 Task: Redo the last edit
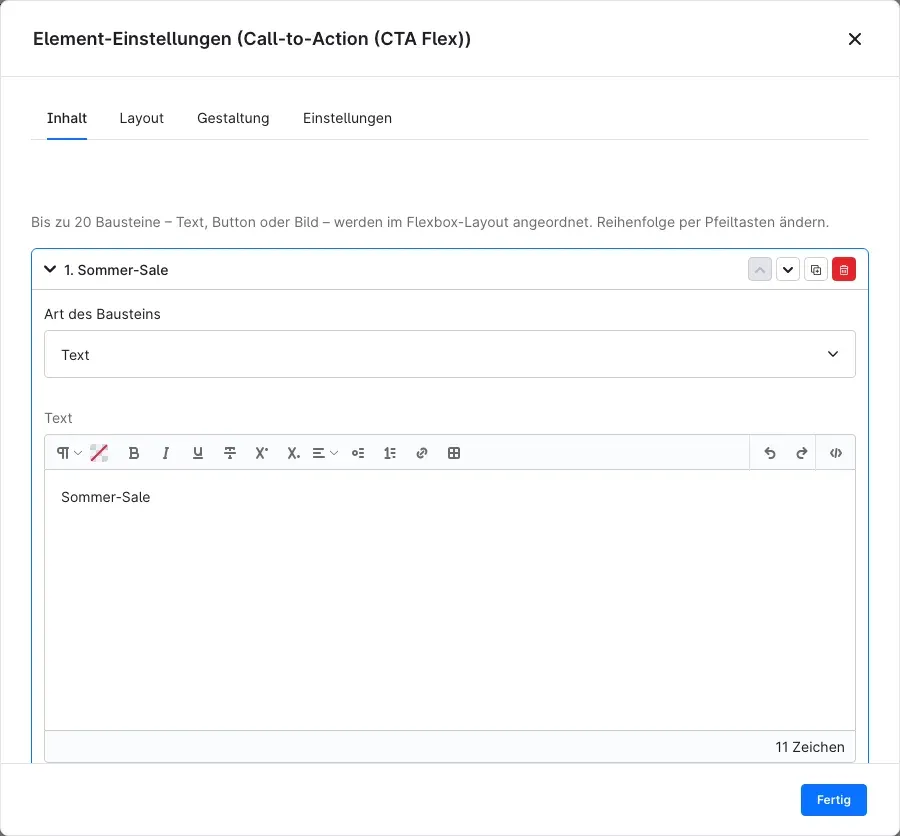(x=802, y=453)
